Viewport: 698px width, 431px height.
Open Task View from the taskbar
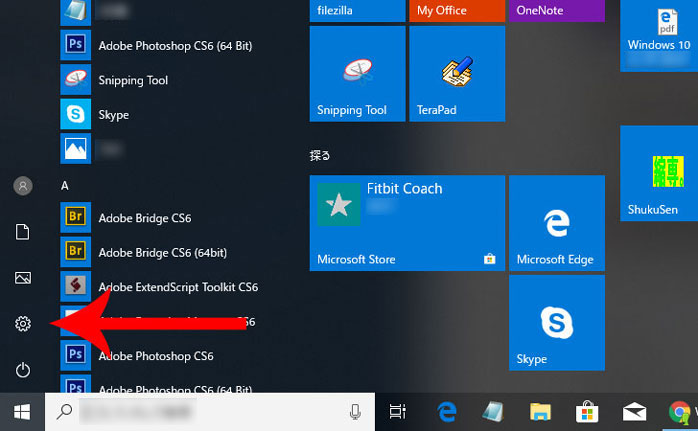397,411
